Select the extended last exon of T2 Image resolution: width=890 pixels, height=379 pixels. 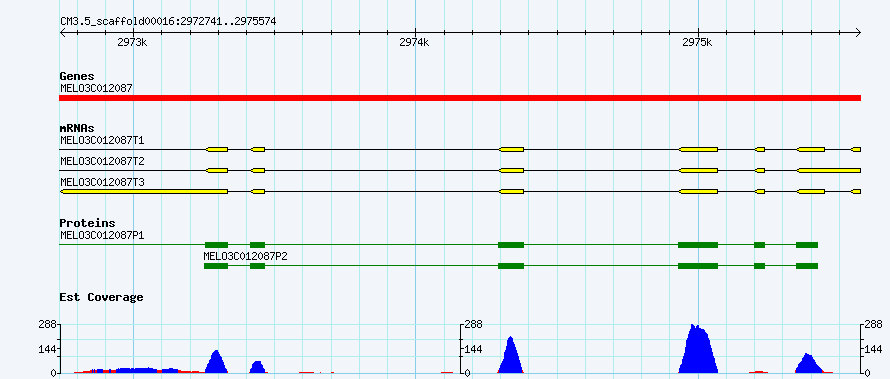829,170
